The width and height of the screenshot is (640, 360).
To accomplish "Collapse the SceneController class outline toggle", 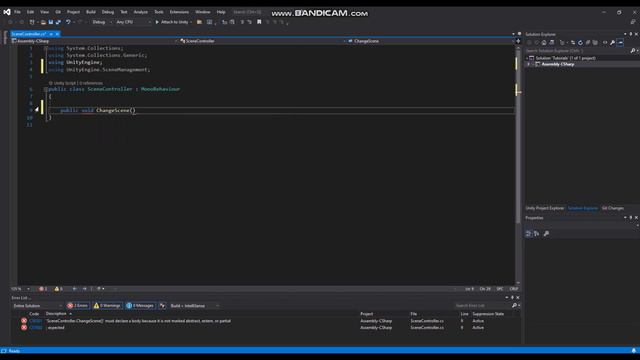I will pos(46,89).
